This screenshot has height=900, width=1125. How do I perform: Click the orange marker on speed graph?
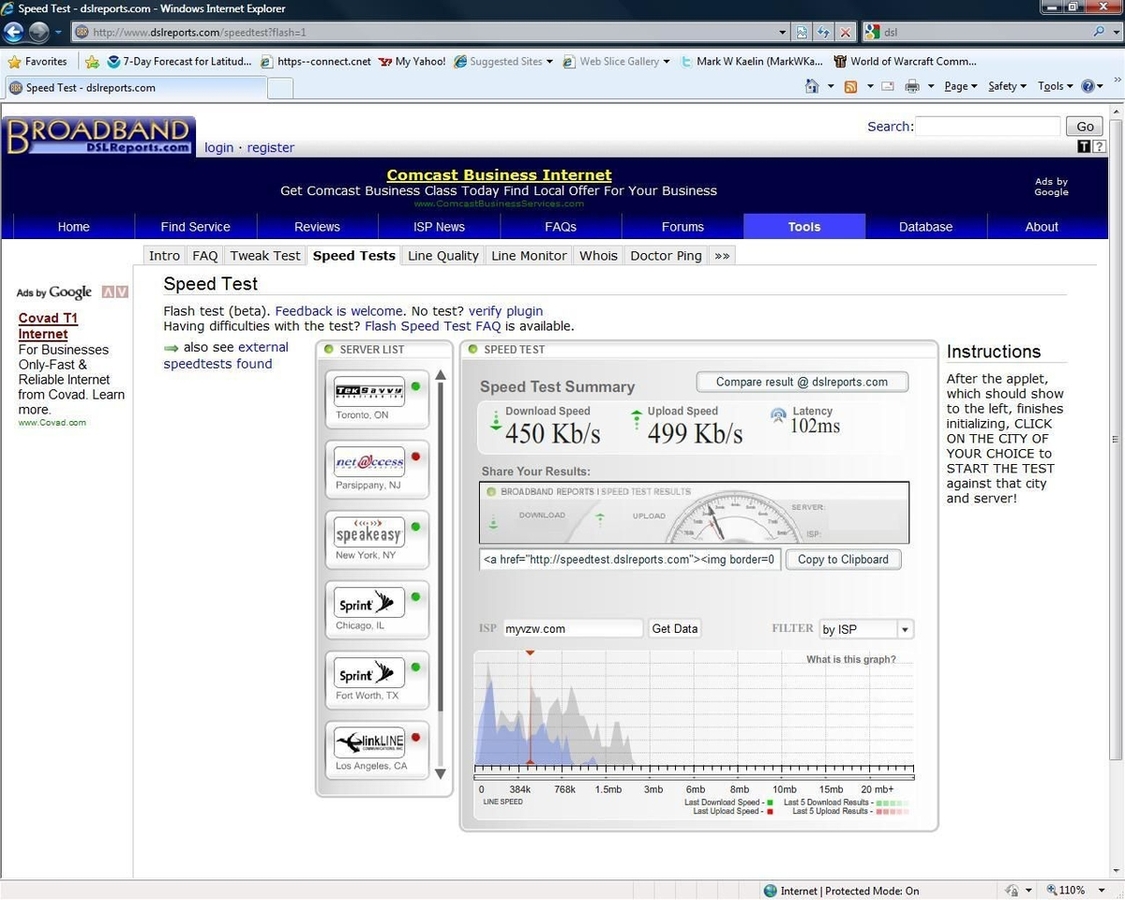coord(529,652)
